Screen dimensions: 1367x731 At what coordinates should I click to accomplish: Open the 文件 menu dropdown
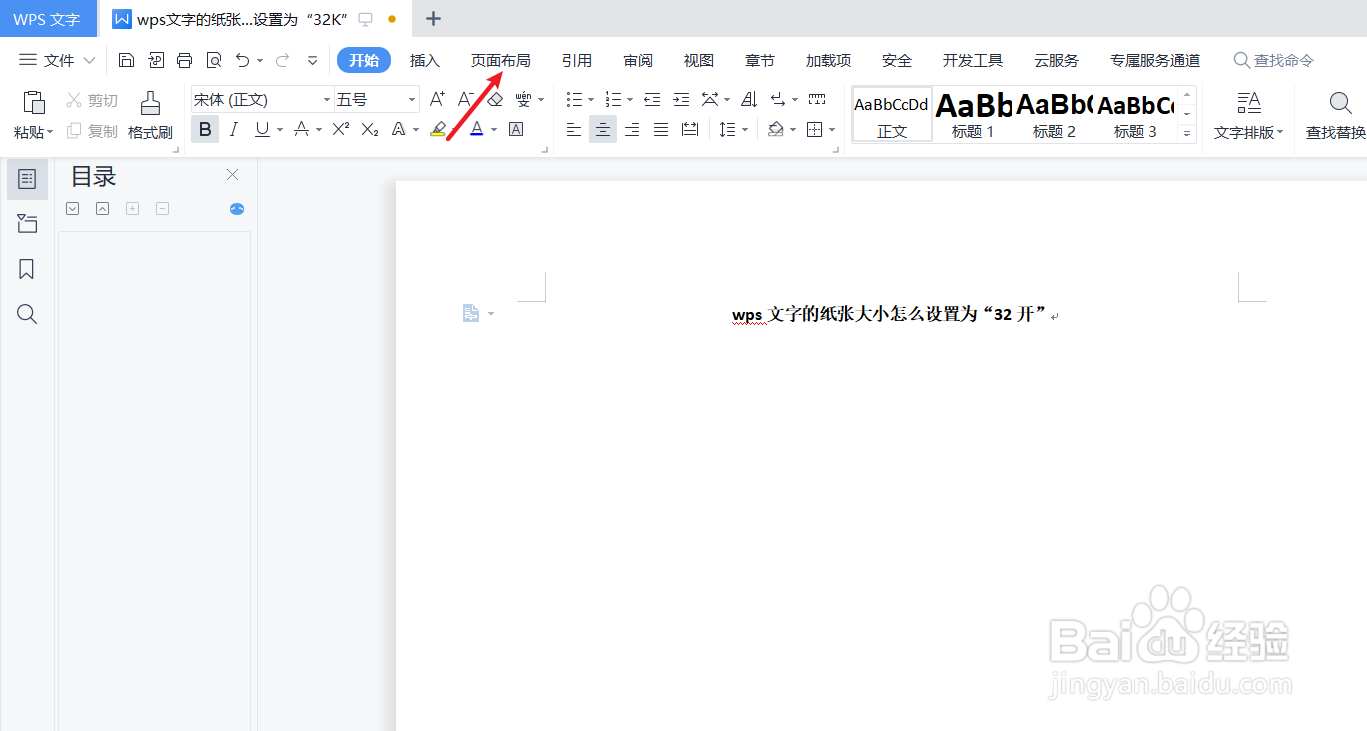(x=58, y=60)
